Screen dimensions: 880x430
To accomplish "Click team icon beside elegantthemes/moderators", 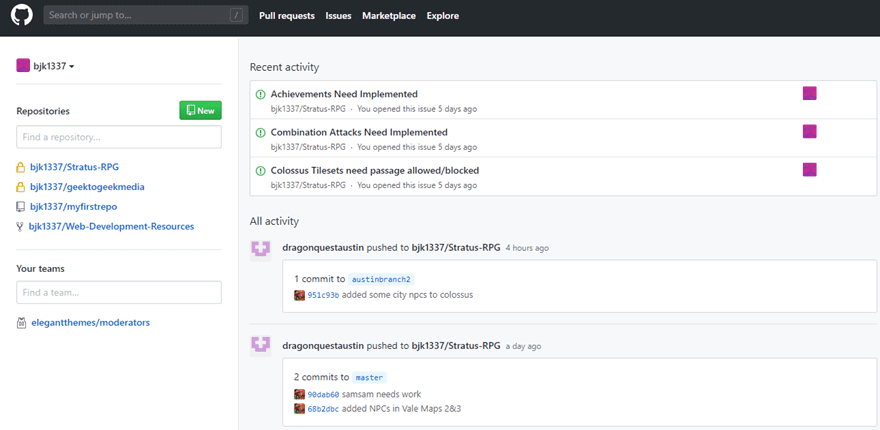I will click(x=21, y=323).
